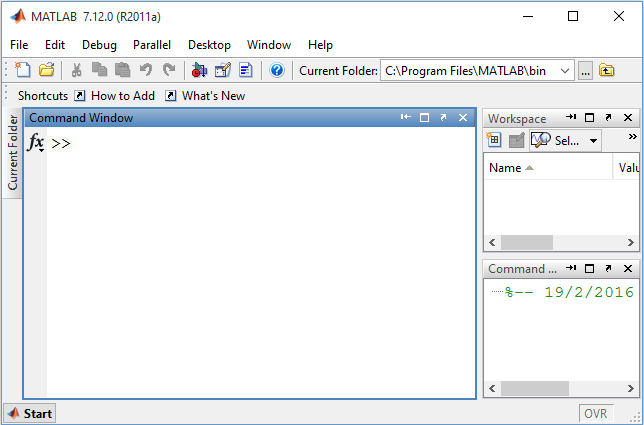Screen dimensions: 644x425
Task: Select the 19/2/2016 history entry
Action: click(569, 292)
